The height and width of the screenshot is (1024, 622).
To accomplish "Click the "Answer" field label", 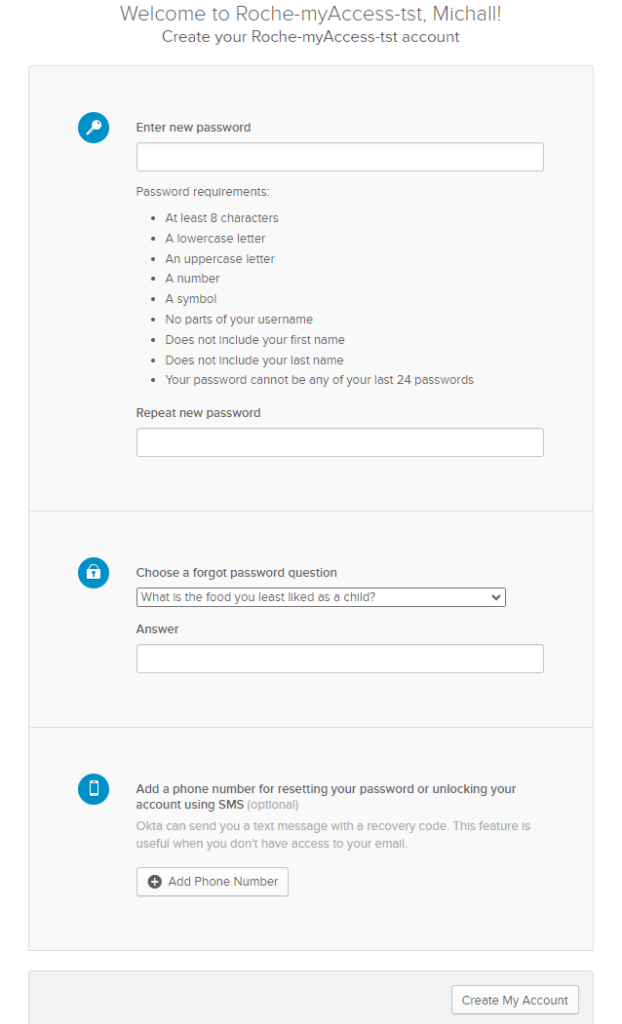I will click(x=157, y=630).
